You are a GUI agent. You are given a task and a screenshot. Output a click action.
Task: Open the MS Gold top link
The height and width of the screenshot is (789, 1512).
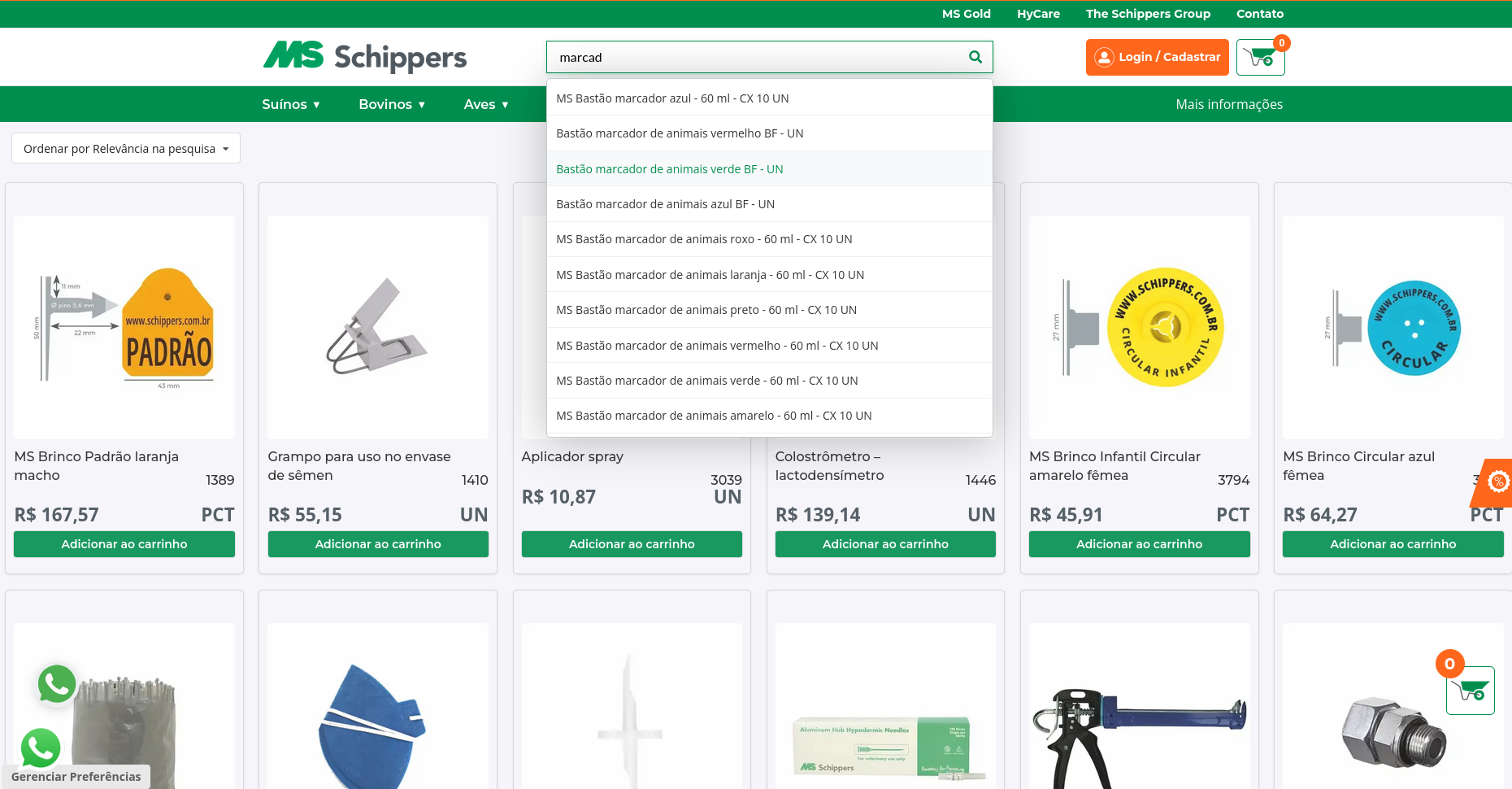point(966,14)
